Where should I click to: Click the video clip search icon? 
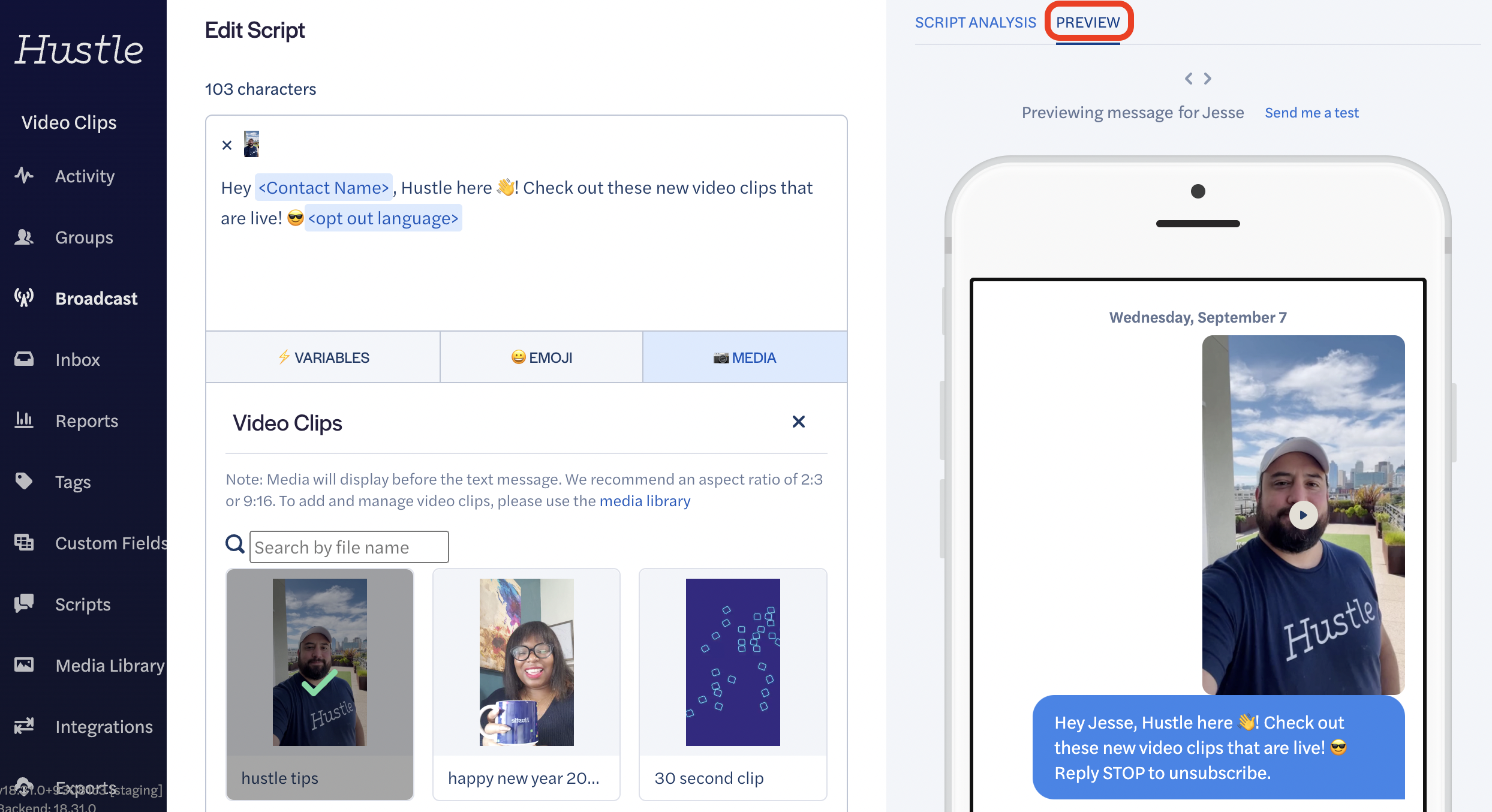[x=234, y=545]
